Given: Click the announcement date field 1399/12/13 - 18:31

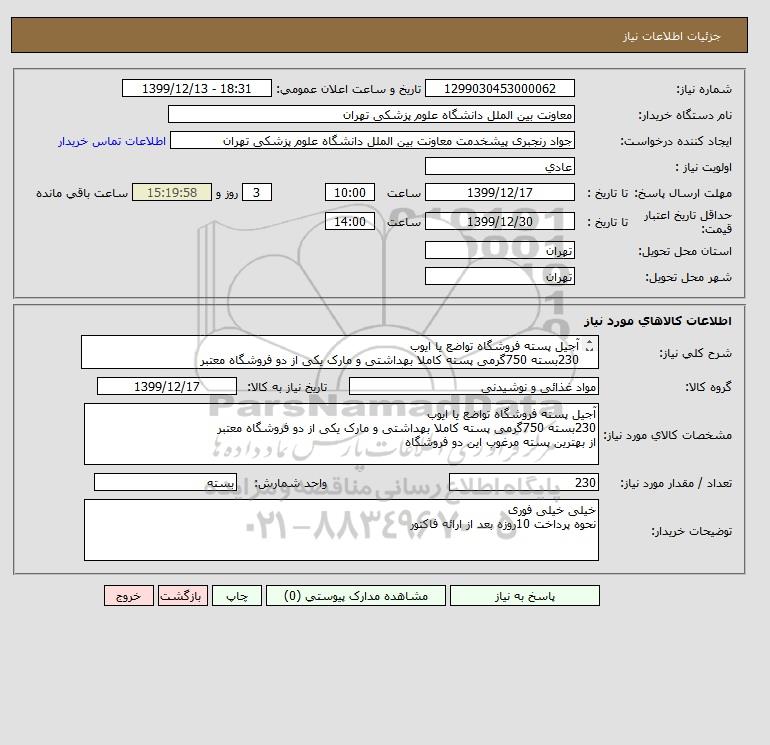Looking at the screenshot, I should point(196,88).
